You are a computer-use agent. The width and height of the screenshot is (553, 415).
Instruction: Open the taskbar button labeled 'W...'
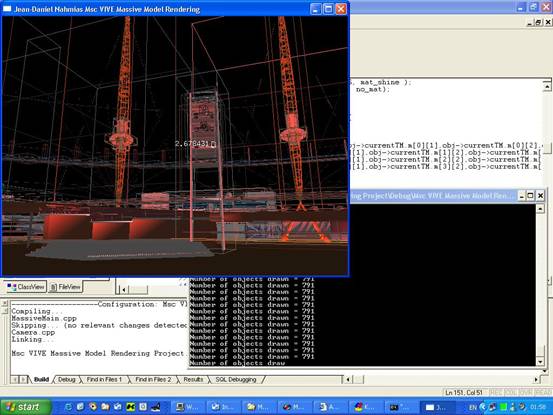pos(187,407)
